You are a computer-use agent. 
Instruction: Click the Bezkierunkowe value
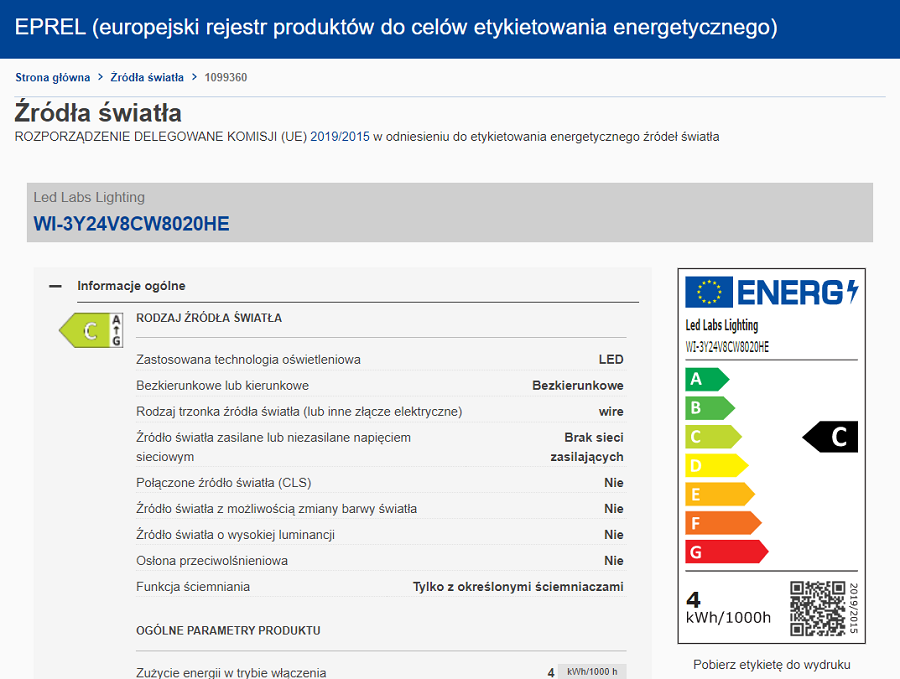click(x=577, y=385)
